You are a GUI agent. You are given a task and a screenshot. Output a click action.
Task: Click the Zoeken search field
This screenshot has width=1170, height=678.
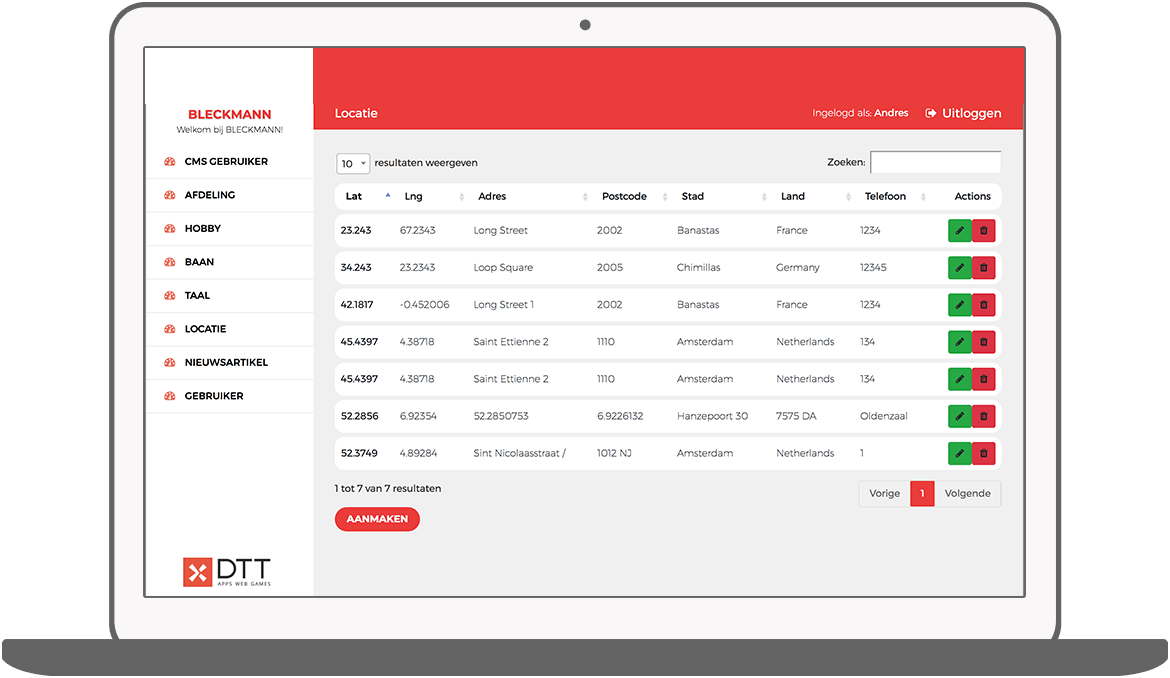coord(935,162)
